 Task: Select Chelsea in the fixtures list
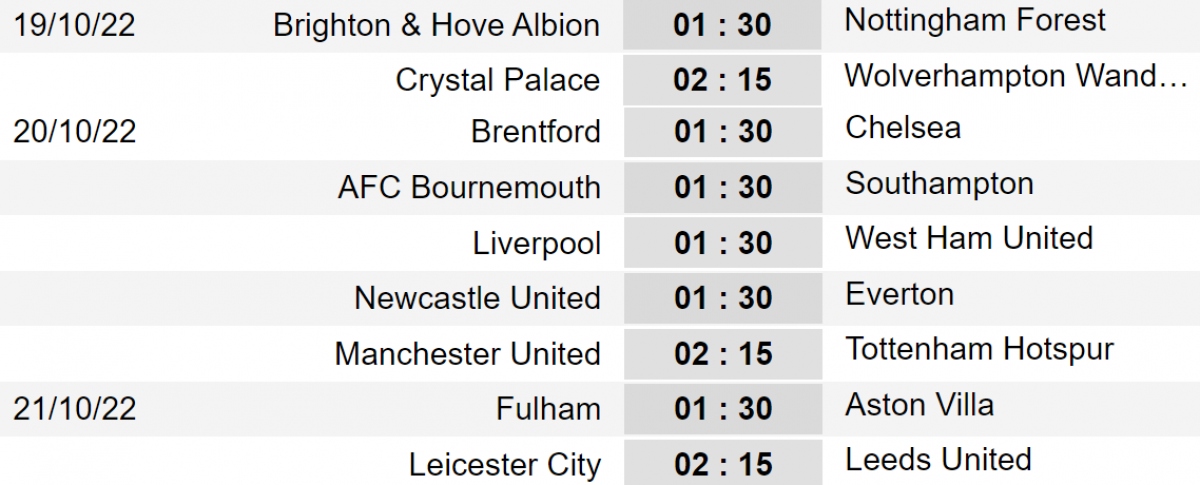pyautogui.click(x=903, y=127)
